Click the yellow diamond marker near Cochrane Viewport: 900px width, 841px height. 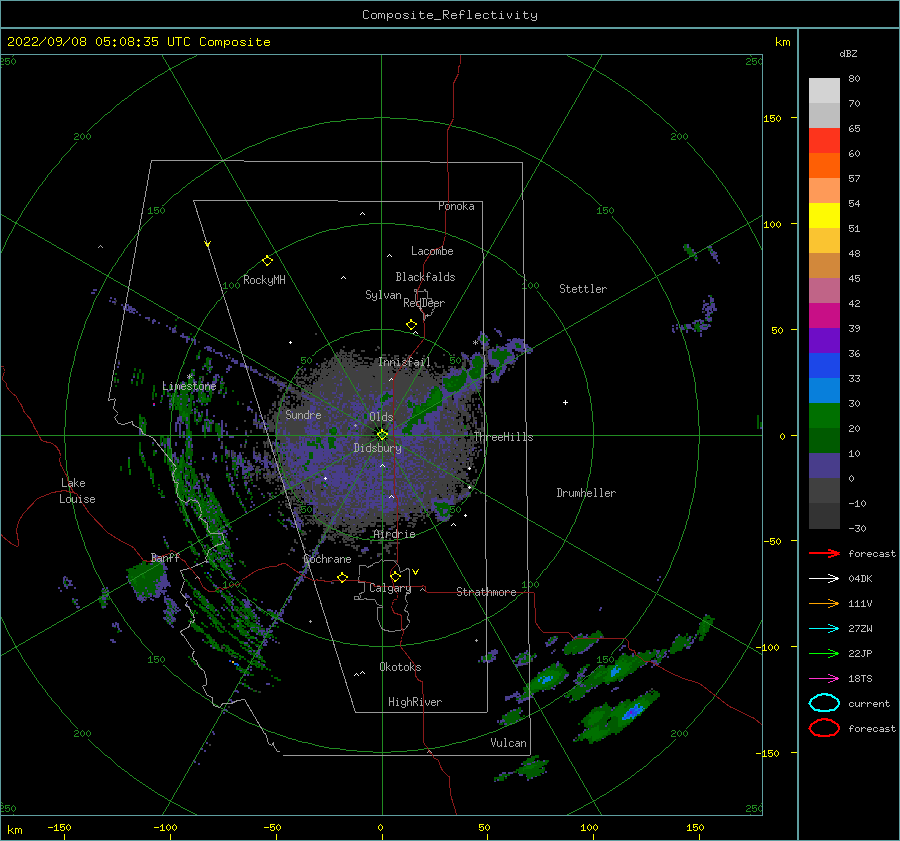[x=343, y=577]
